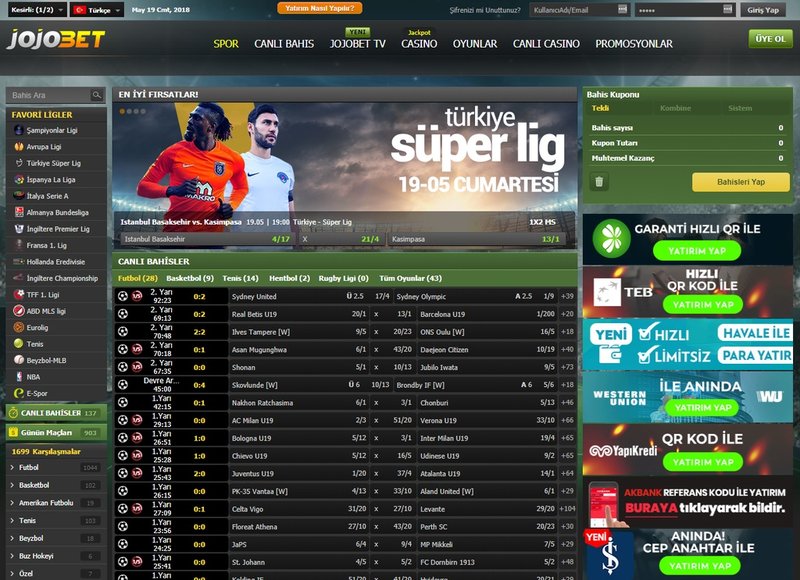Switch to the Kombine coupon tab
This screenshot has height=580, width=800.
[x=675, y=108]
